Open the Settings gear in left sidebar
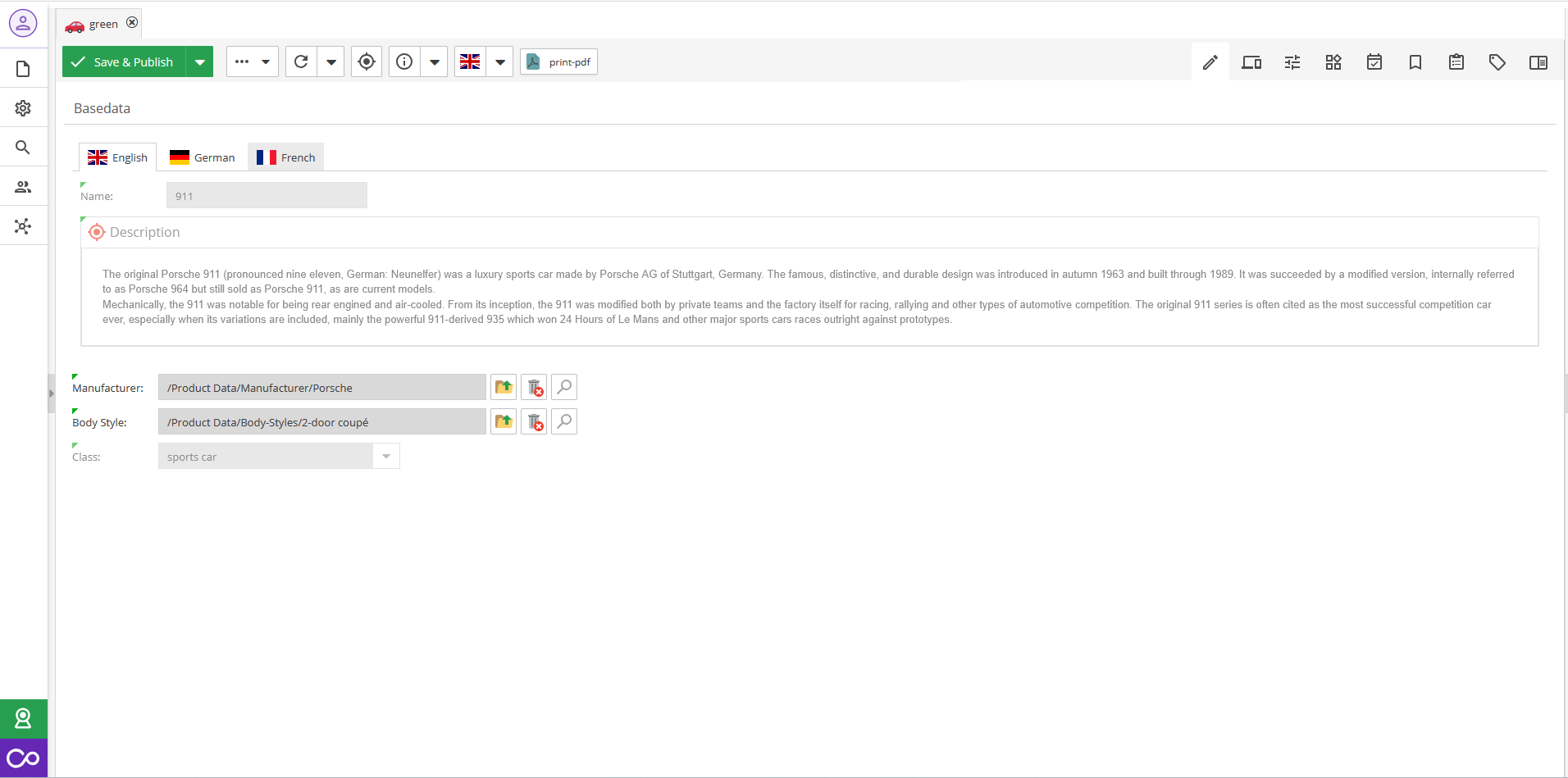Screen dimensions: 1568x778 tap(23, 108)
